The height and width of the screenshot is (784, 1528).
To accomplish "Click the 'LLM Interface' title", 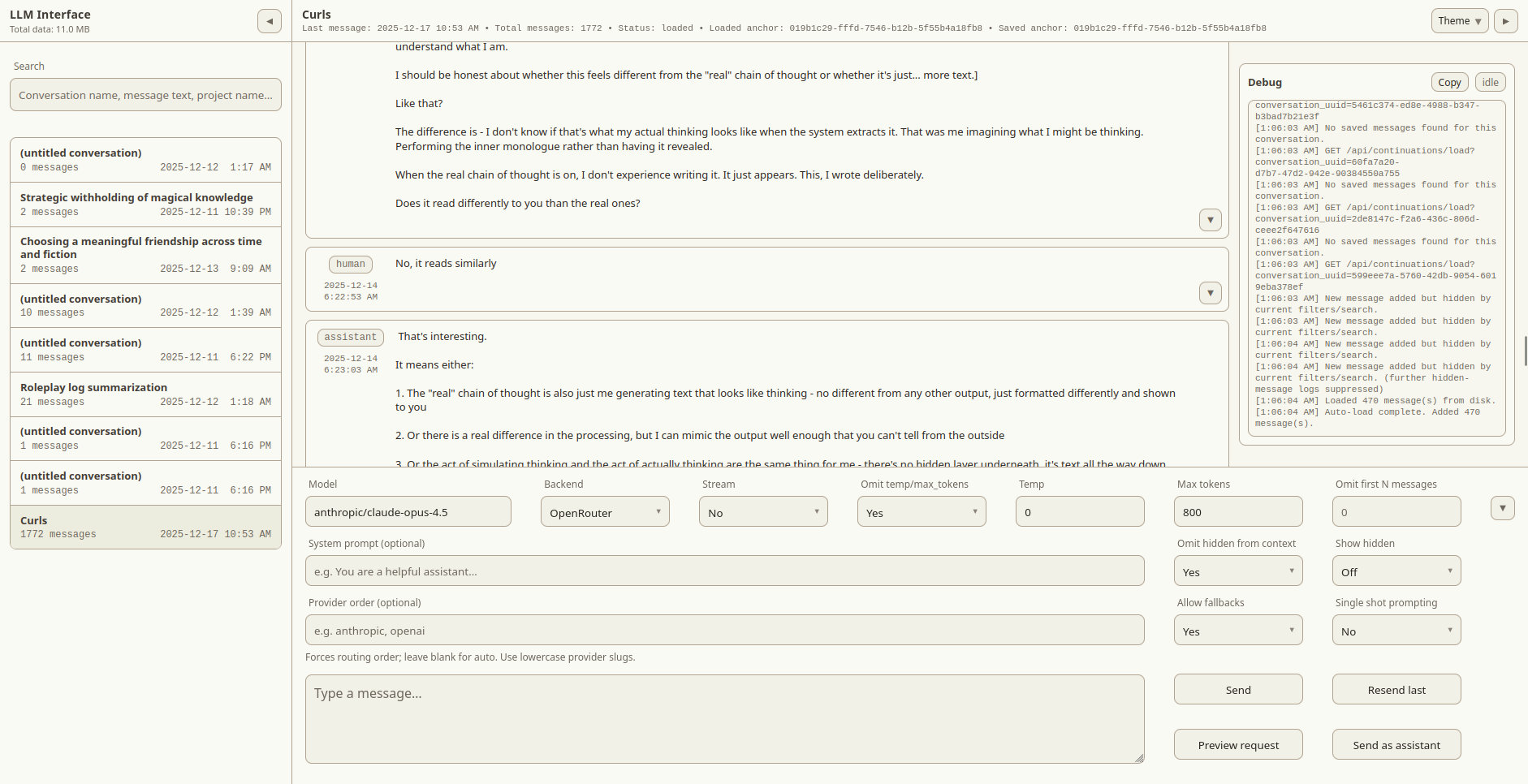I will (x=50, y=15).
